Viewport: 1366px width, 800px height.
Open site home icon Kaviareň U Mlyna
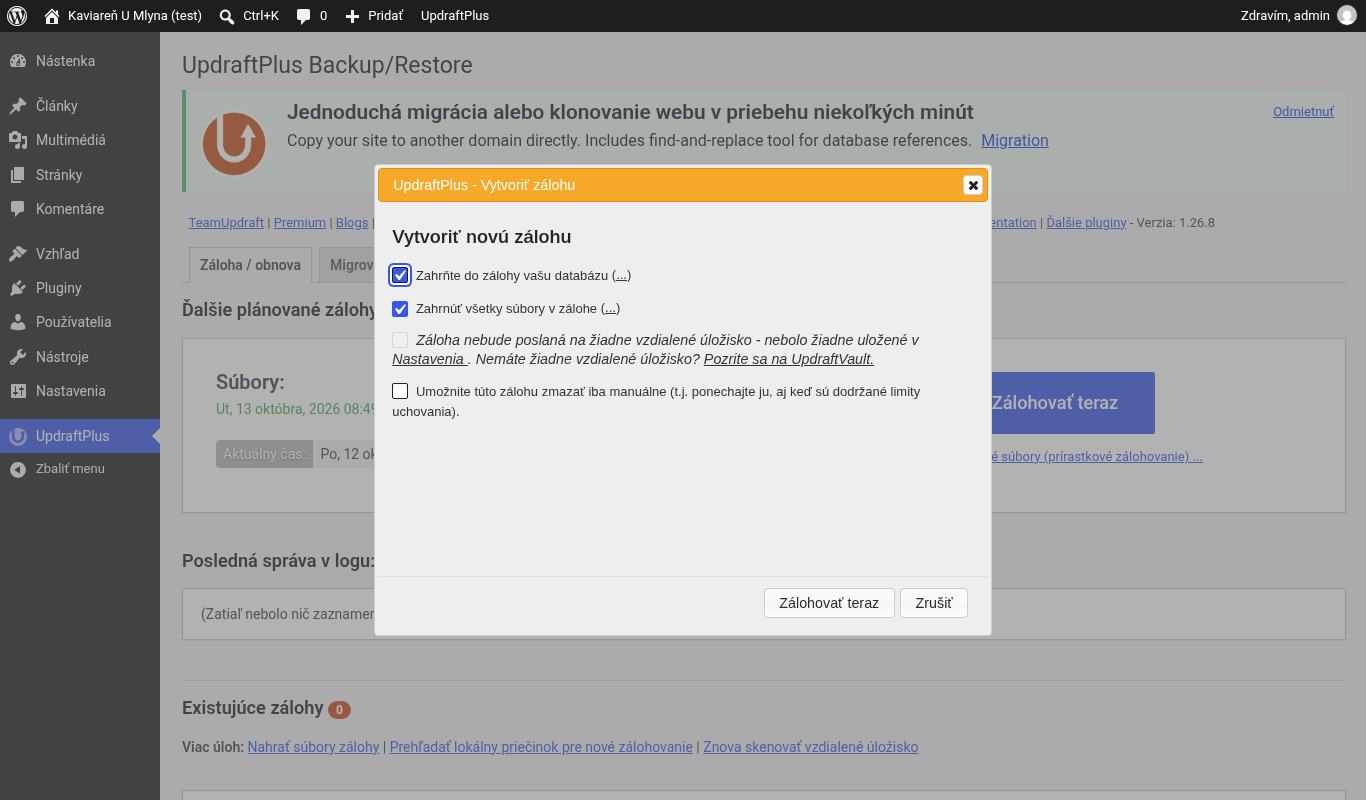52,16
